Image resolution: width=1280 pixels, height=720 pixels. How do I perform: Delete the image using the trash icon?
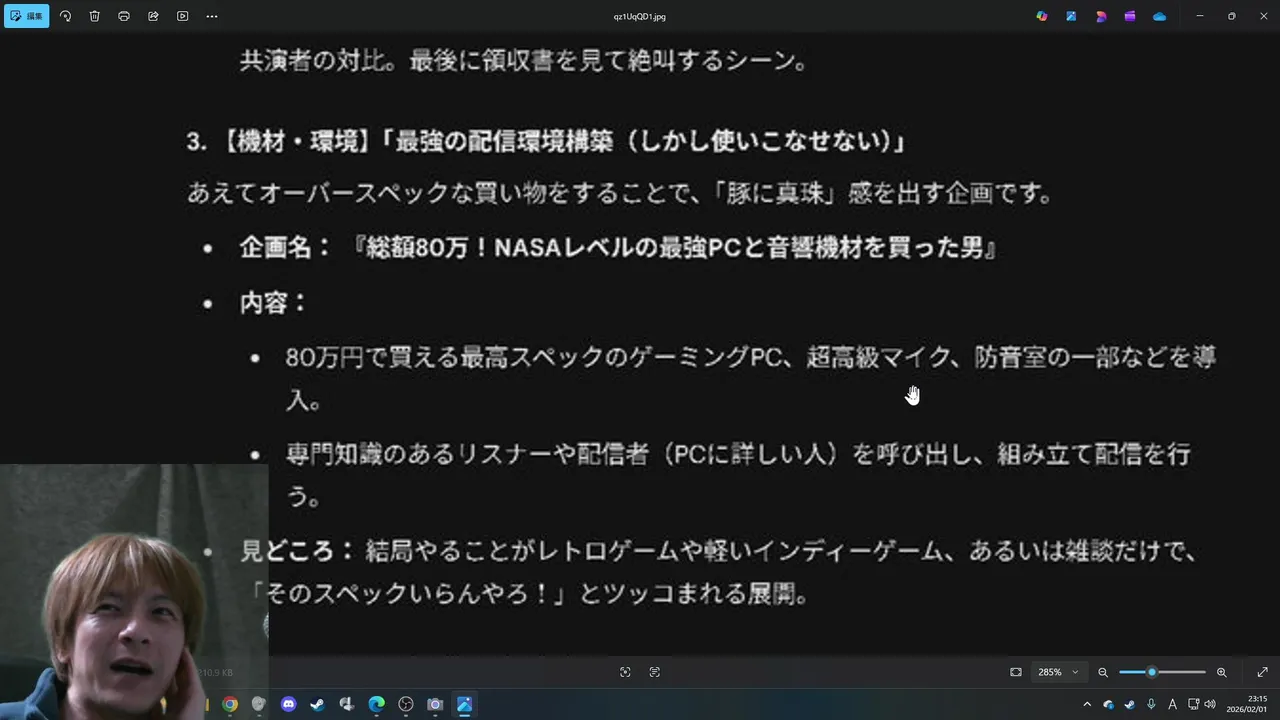(95, 16)
